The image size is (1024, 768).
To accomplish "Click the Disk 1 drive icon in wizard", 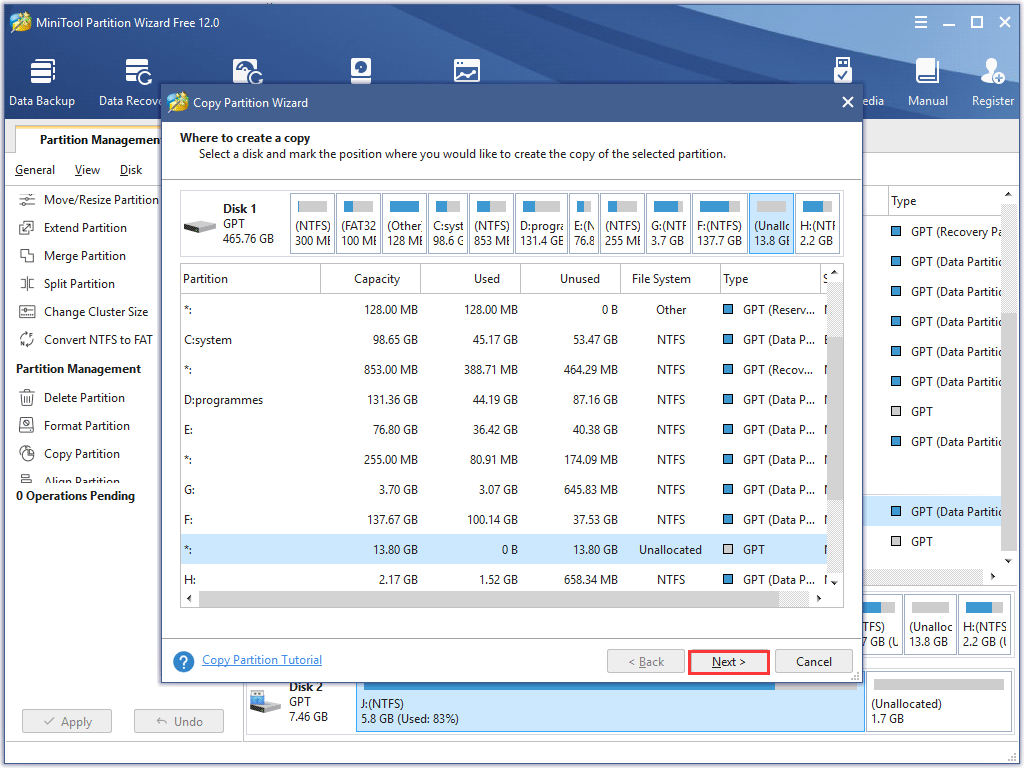I will (200, 227).
